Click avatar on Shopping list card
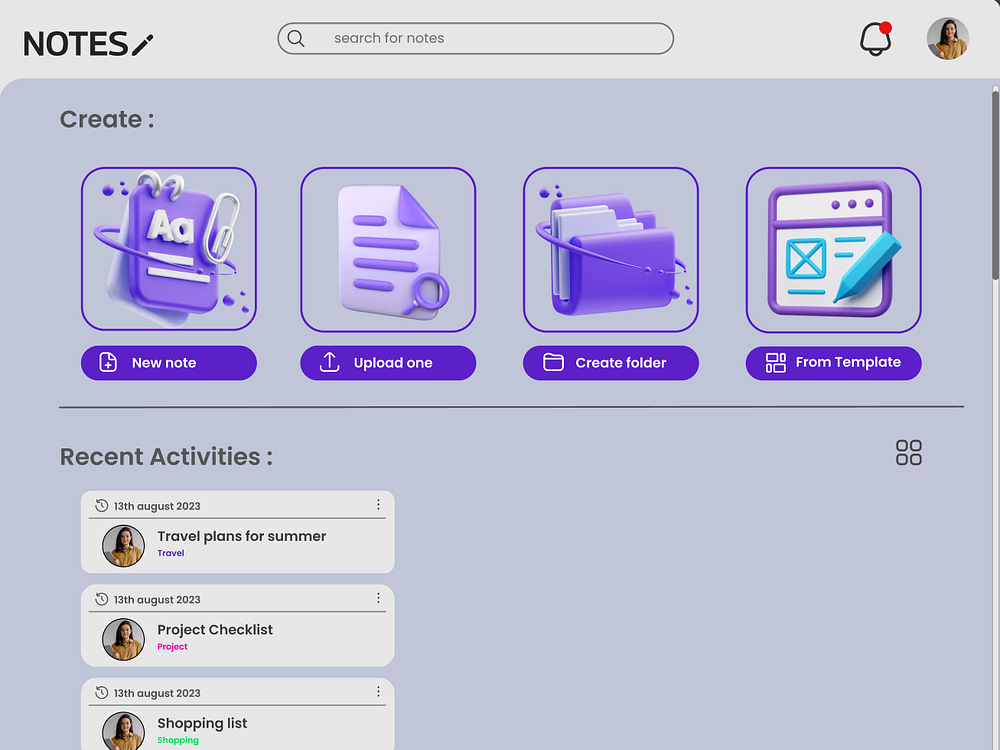Viewport: 1000px width, 750px height. pyautogui.click(x=124, y=731)
